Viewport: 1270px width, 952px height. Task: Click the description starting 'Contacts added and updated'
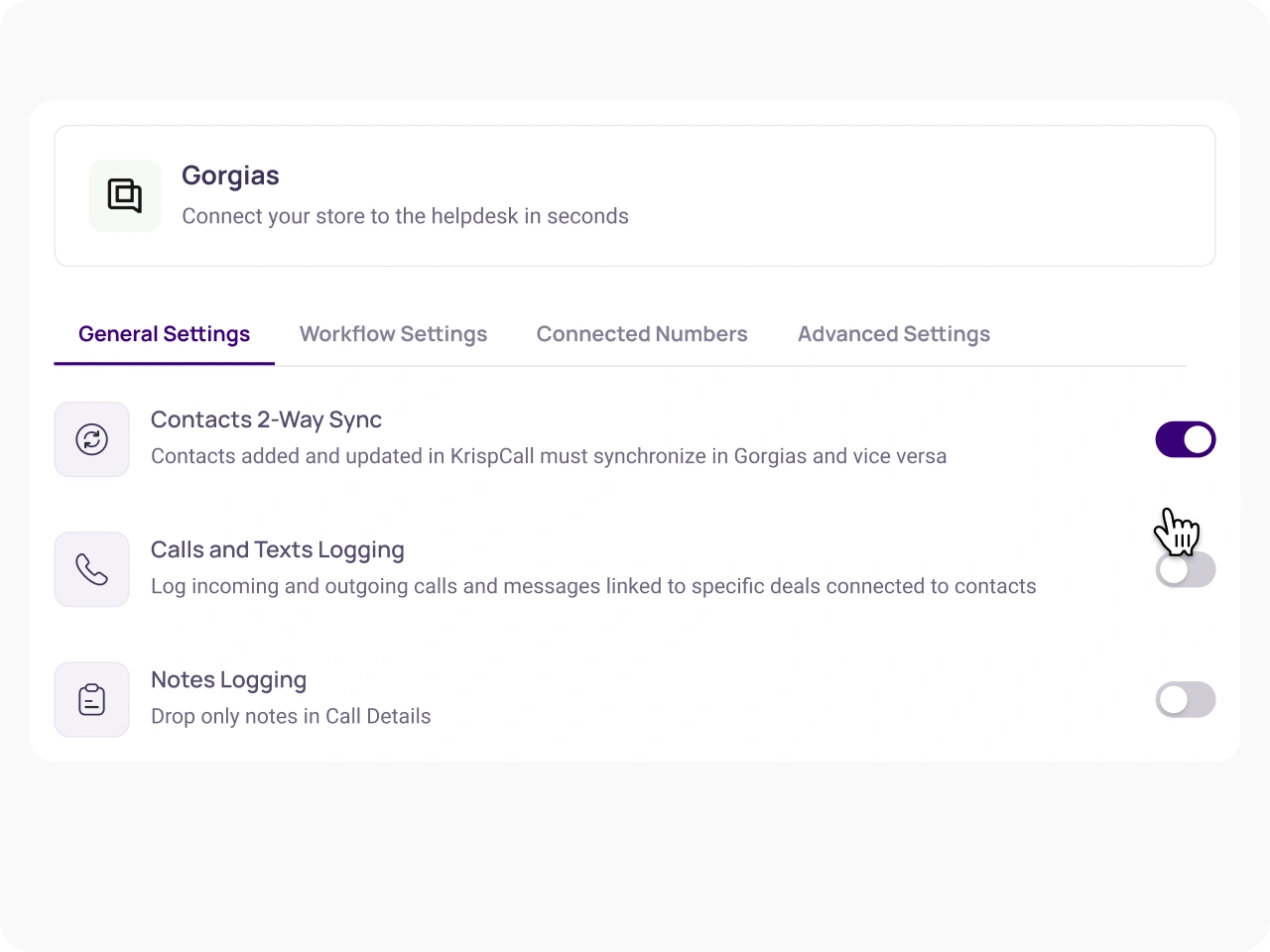[549, 456]
